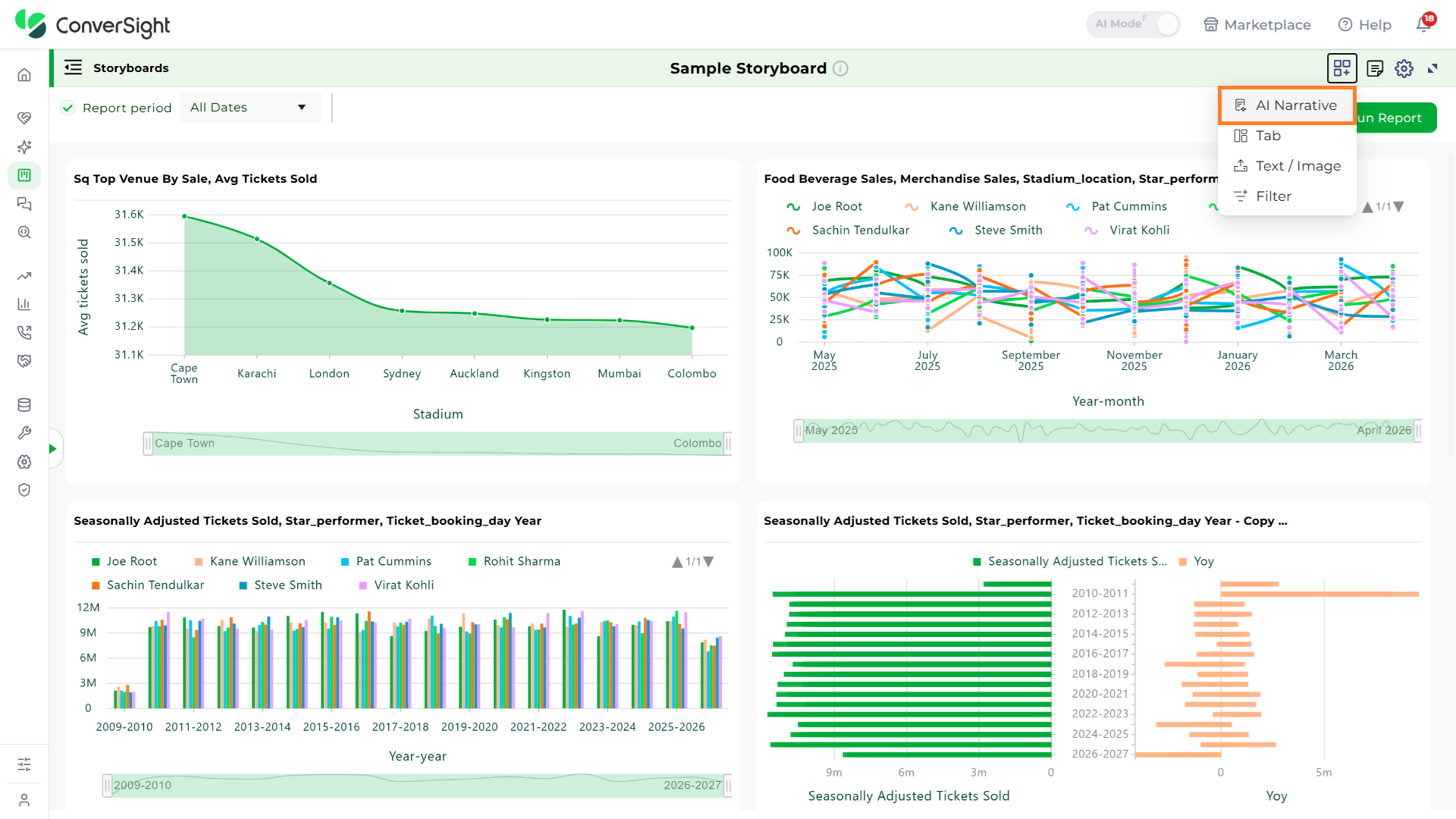Open the notifications bell icon
Image resolution: width=1456 pixels, height=819 pixels.
[1424, 24]
